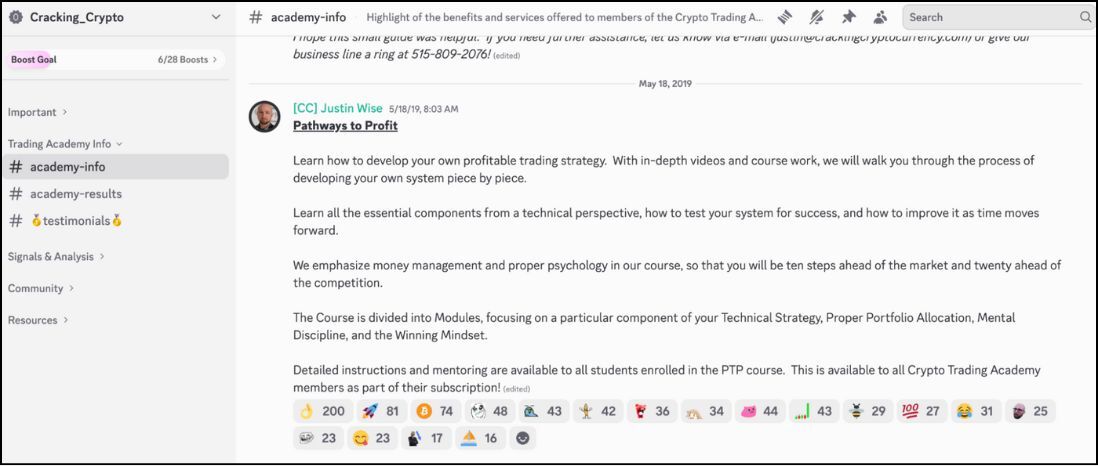The width and height of the screenshot is (1098, 466).
Task: Open the Boost Goal progress bar
Action: pyautogui.click(x=115, y=60)
